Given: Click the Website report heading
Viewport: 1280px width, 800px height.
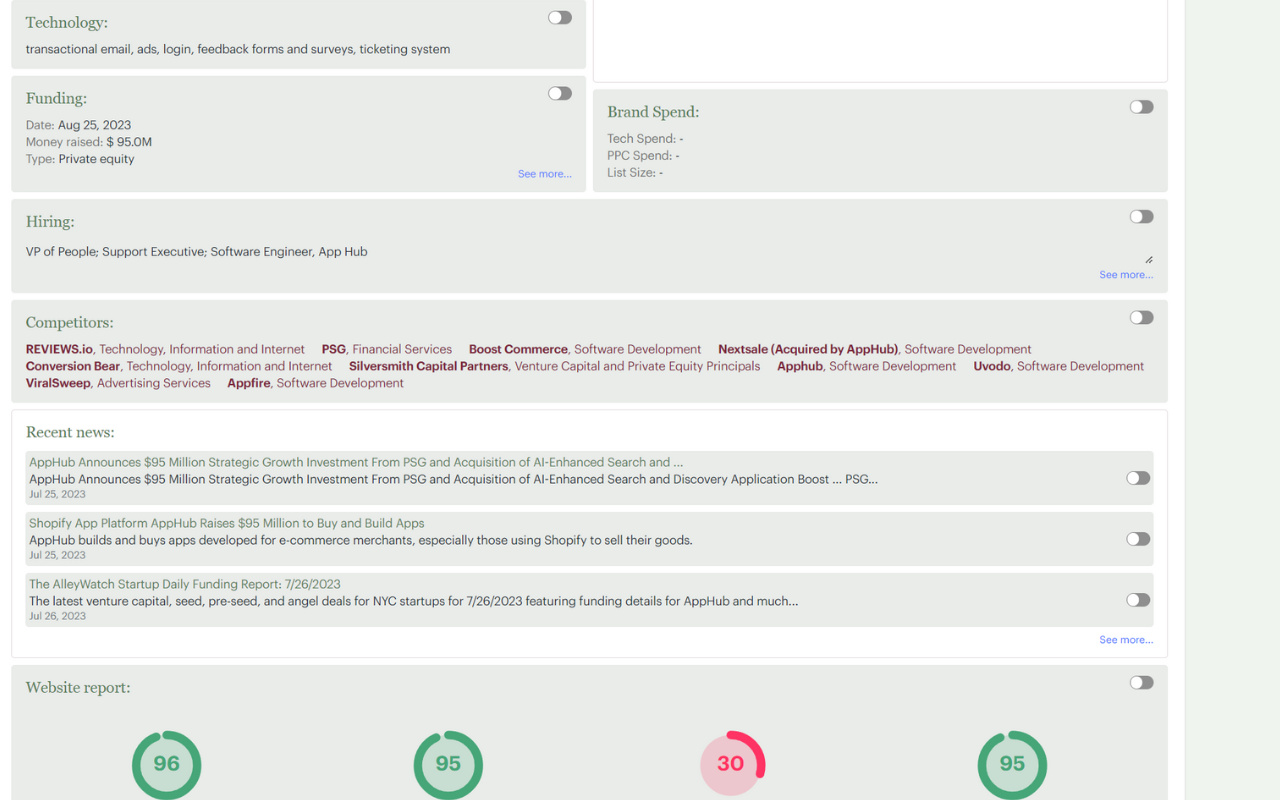Looking at the screenshot, I should pyautogui.click(x=78, y=687).
